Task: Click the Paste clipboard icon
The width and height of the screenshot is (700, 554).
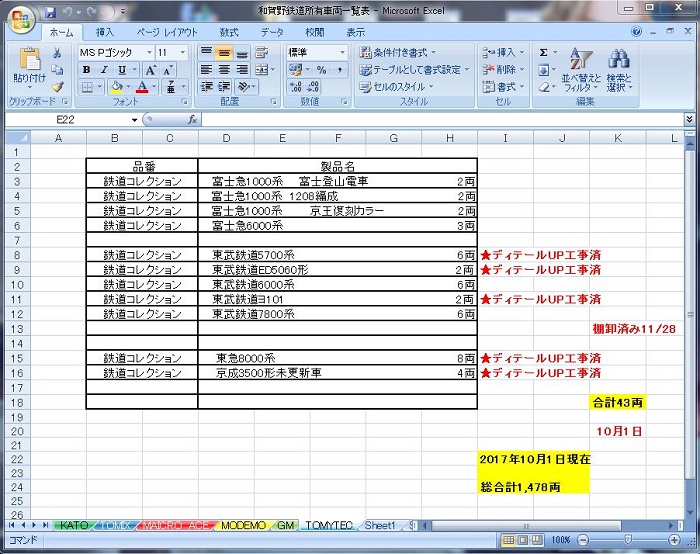Action: (x=29, y=59)
